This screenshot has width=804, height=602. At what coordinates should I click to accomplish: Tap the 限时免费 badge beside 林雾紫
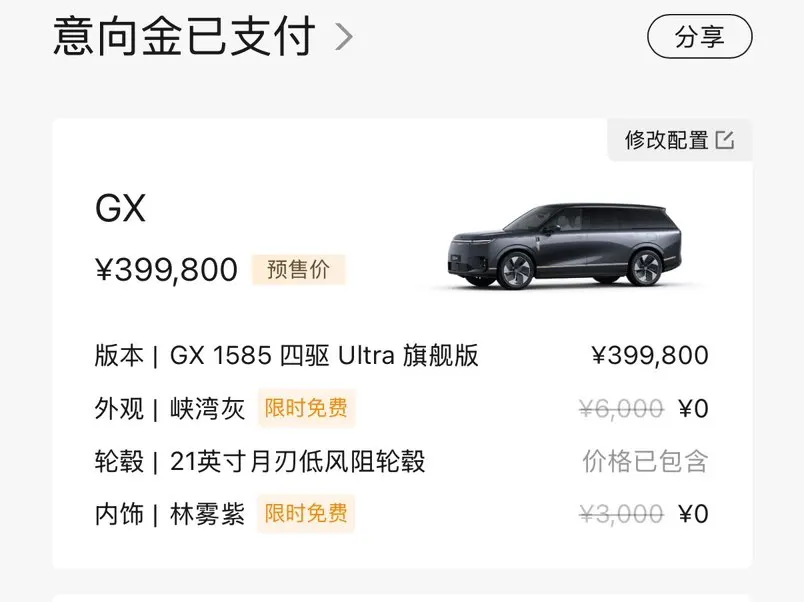point(306,514)
